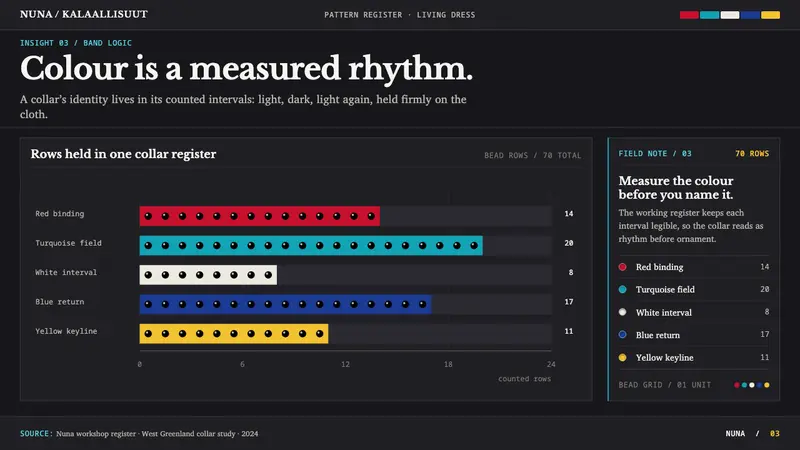This screenshot has width=800, height=450.
Task: Click the axis tick label 12
Action: tap(345, 364)
